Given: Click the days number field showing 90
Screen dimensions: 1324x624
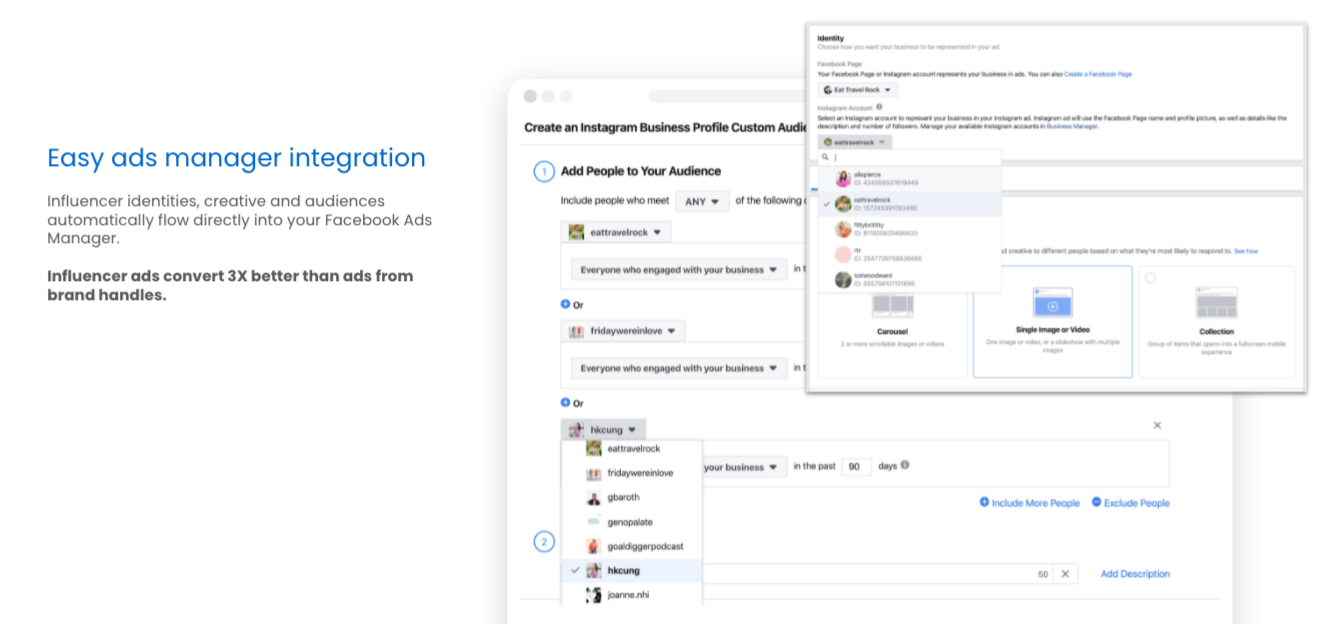Looking at the screenshot, I should coord(856,466).
